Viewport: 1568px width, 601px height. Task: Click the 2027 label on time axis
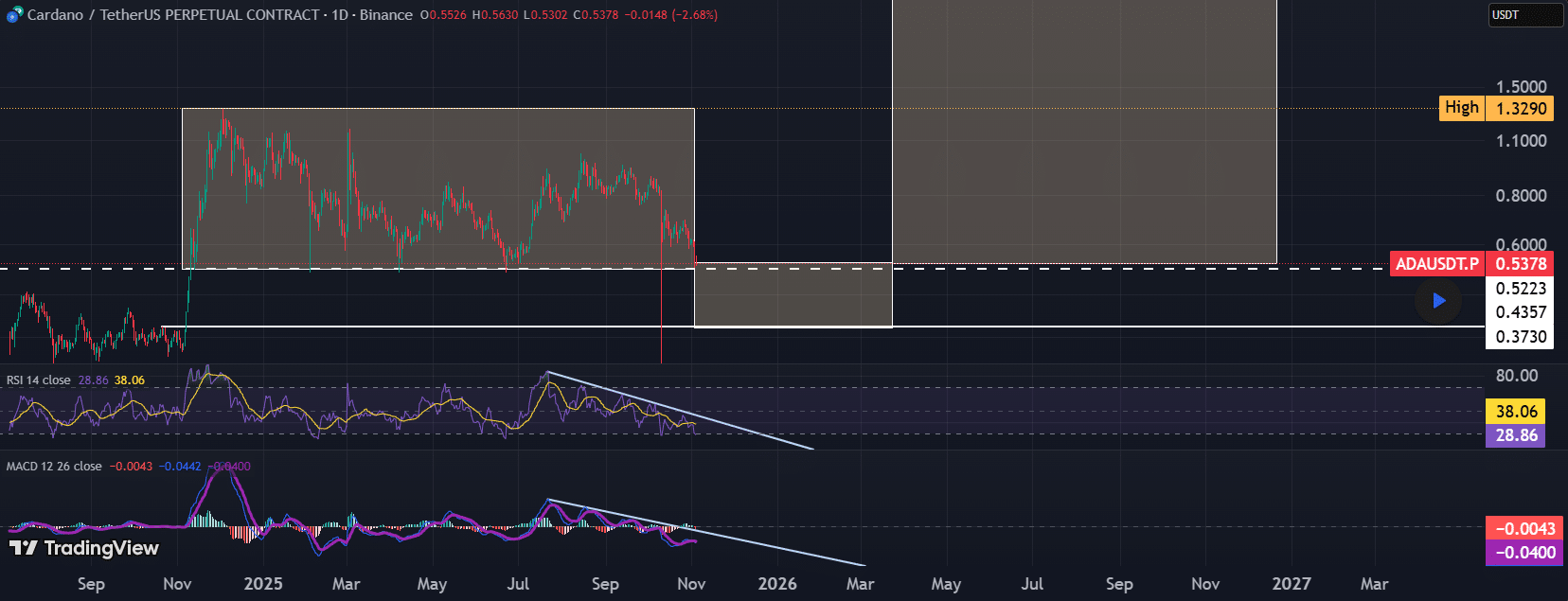point(1292,584)
